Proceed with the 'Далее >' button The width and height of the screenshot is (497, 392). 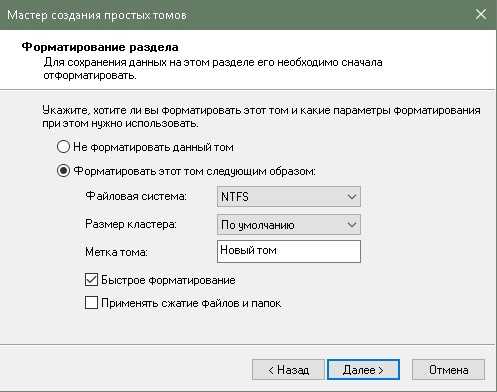[x=363, y=370]
